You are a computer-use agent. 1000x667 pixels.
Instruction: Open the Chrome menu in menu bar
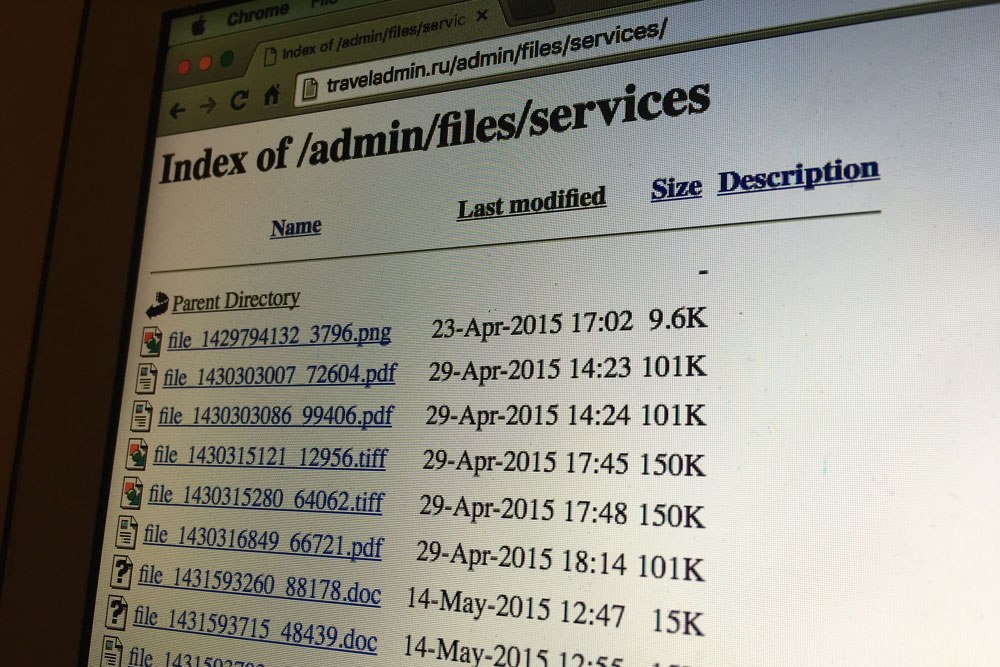[x=257, y=14]
